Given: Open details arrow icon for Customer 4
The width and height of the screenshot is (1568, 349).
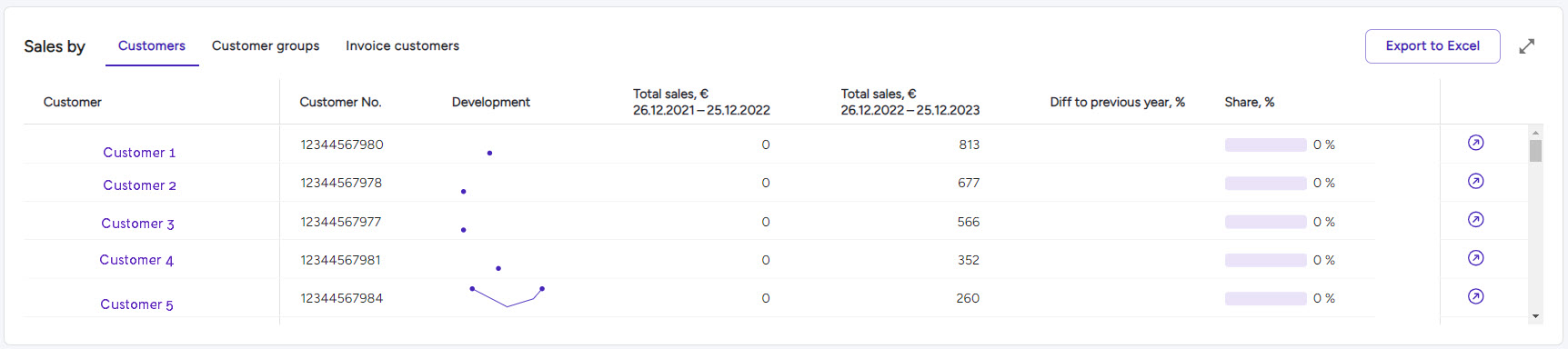Looking at the screenshot, I should [1475, 258].
